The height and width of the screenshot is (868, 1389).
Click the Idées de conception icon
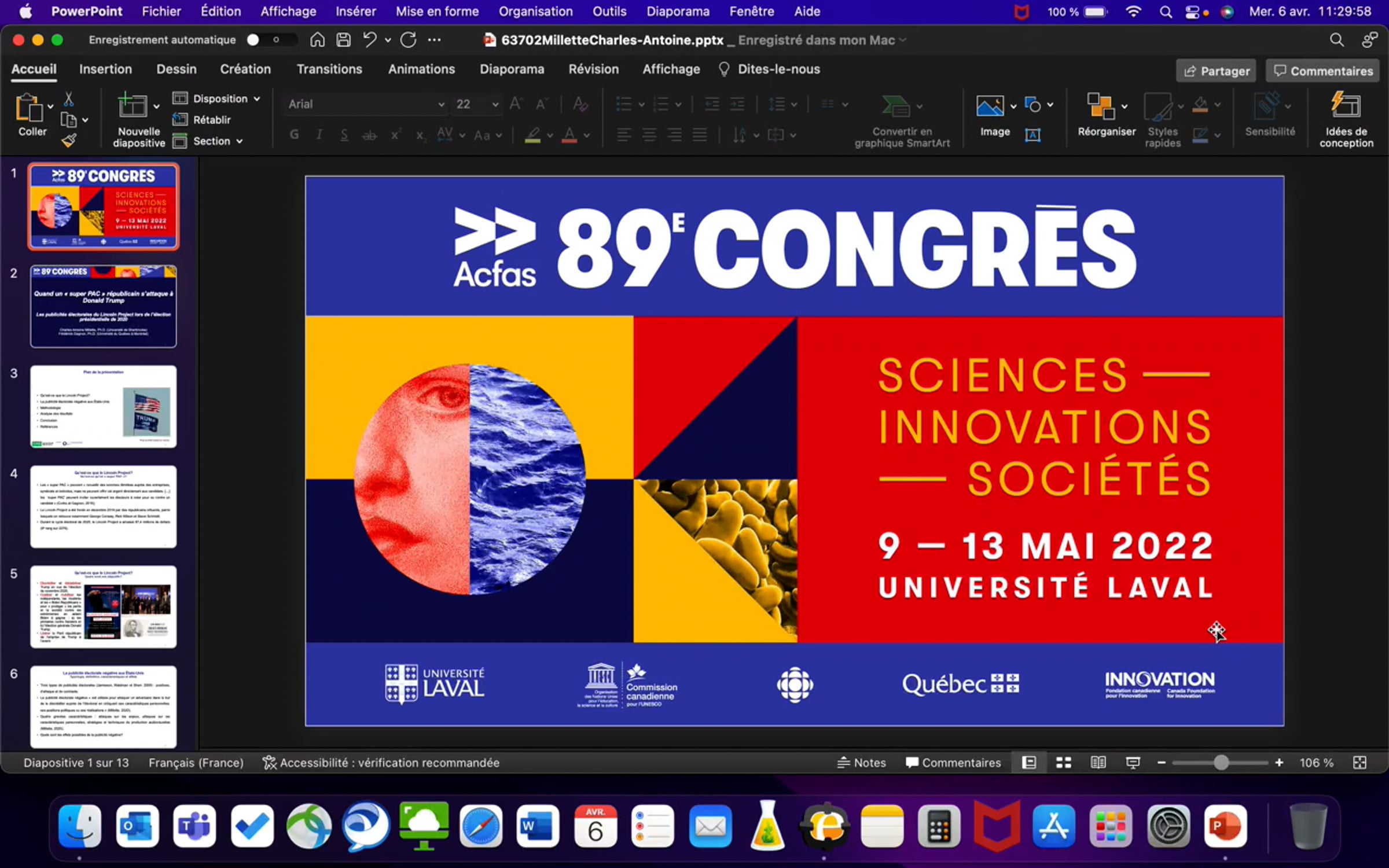(x=1346, y=106)
